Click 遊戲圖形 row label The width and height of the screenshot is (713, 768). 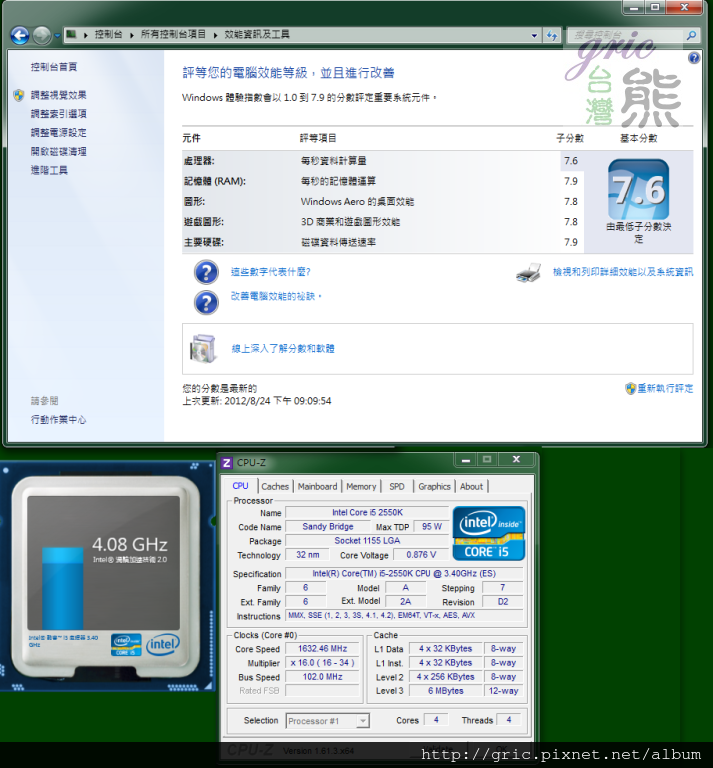[204, 222]
